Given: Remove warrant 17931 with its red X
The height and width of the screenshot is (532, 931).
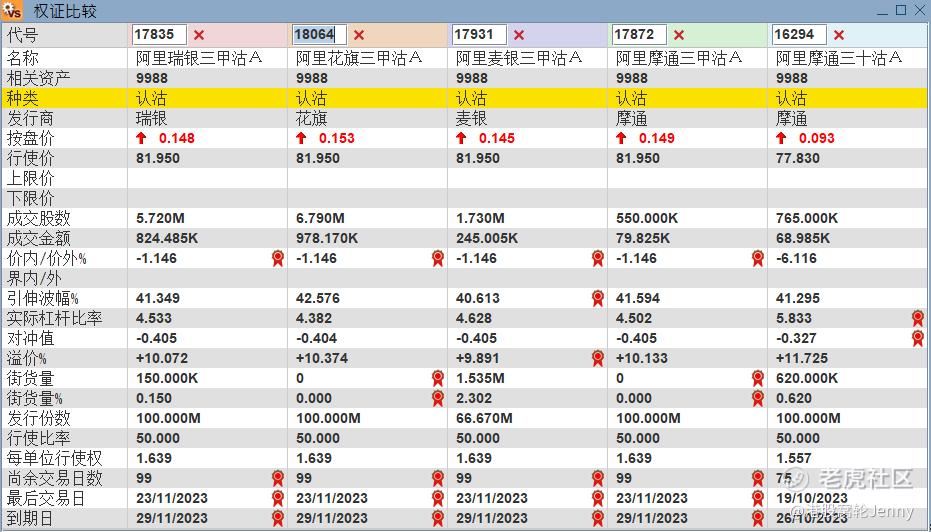Looking at the screenshot, I should coord(519,35).
